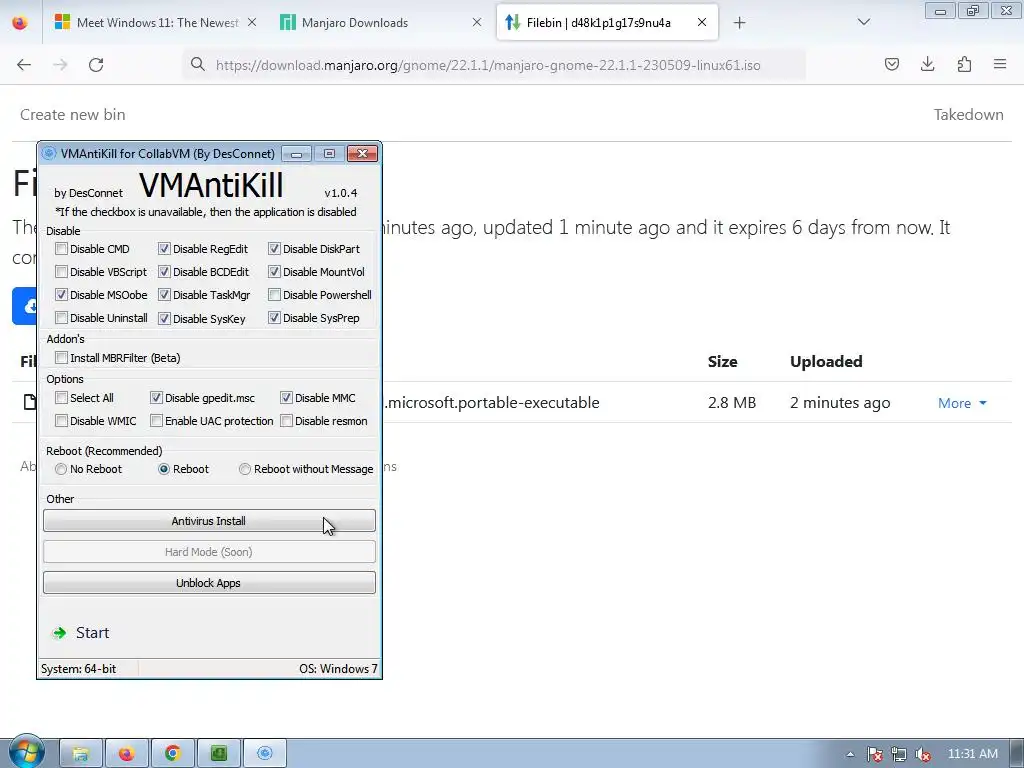Click the Action Center flag tray icon

[874, 754]
